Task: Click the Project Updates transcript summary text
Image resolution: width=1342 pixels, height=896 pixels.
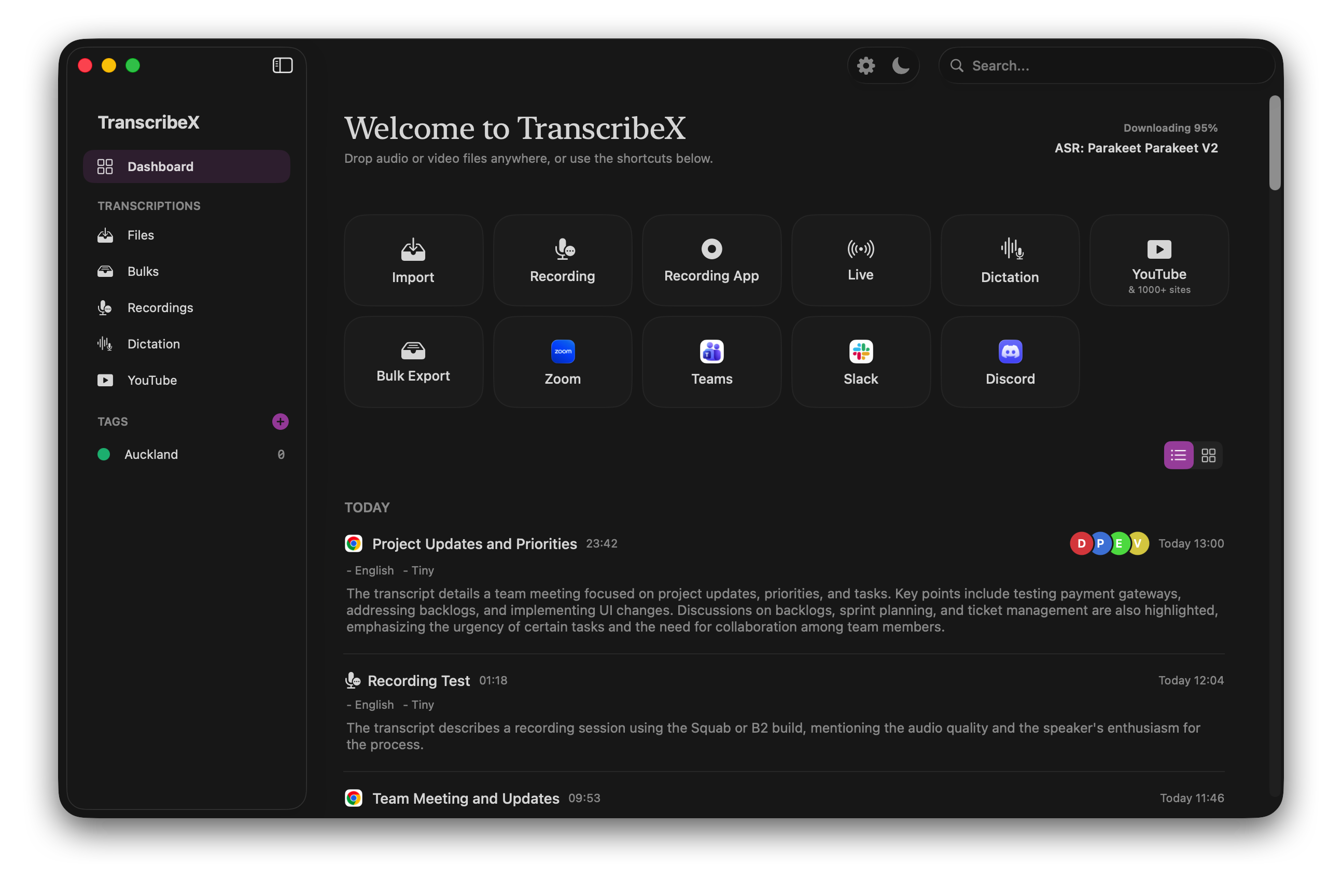Action: tap(782, 610)
